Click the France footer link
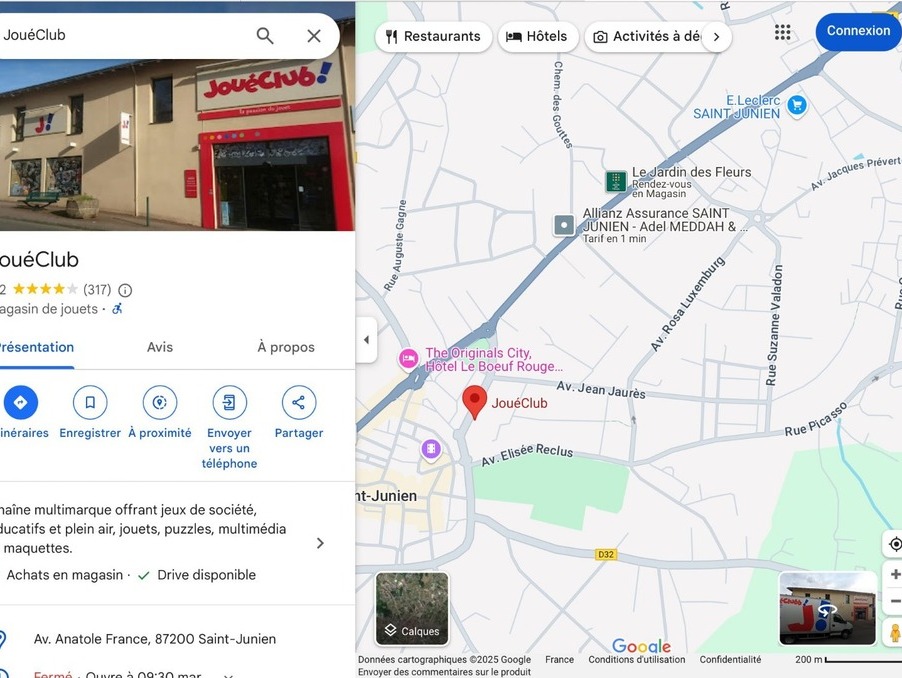 pyautogui.click(x=559, y=660)
